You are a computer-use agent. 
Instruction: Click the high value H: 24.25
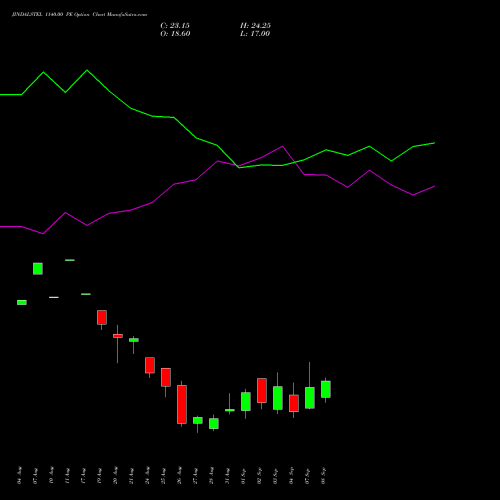point(255,26)
